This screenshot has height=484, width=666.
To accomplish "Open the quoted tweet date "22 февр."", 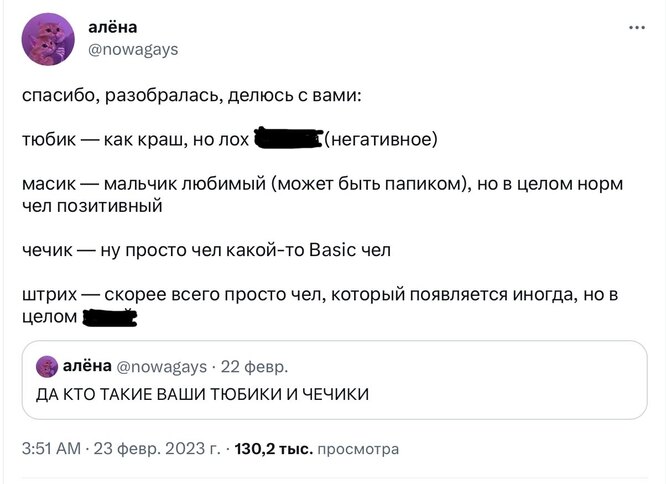I will click(x=253, y=367).
